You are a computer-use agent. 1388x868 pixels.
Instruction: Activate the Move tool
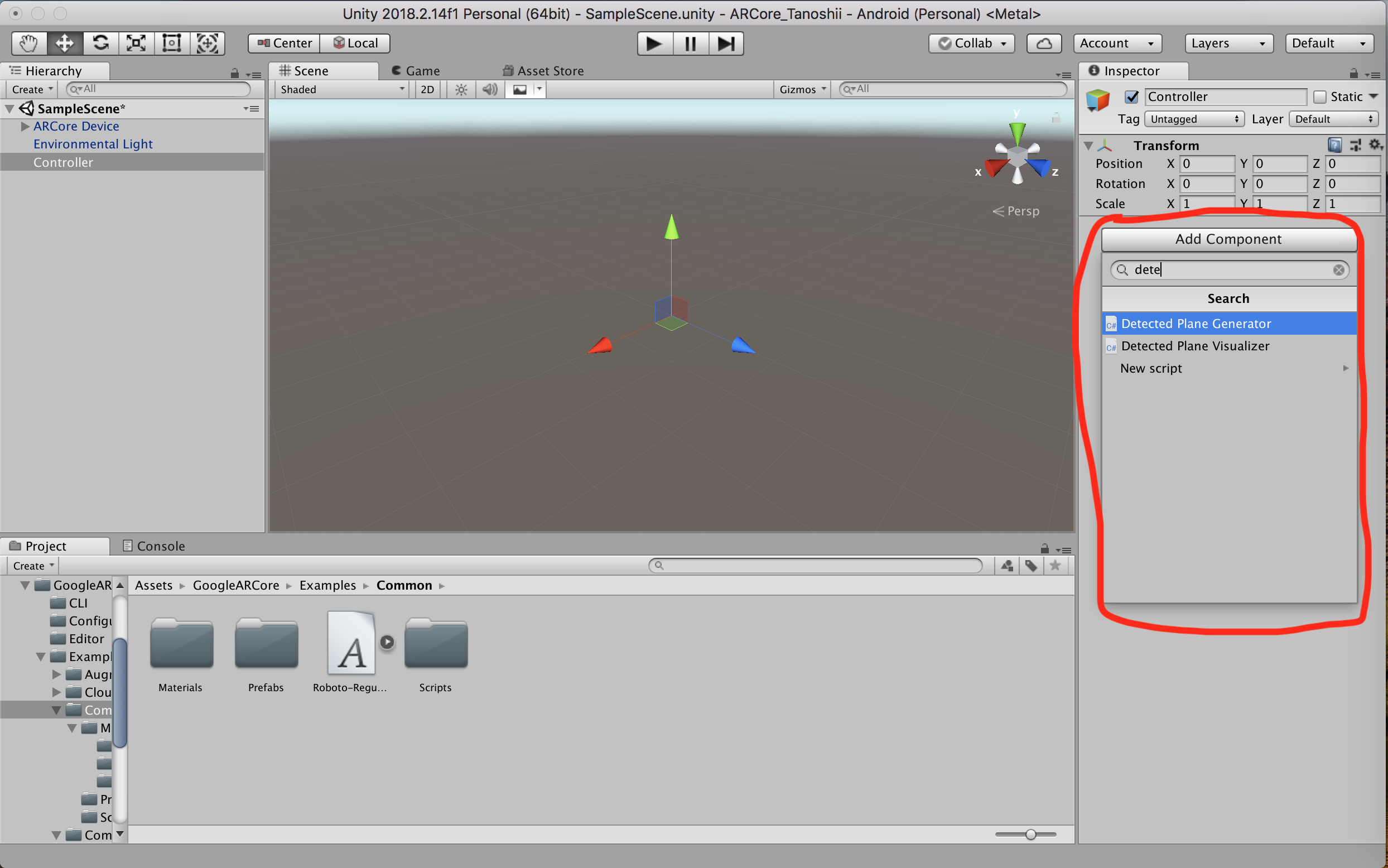[x=64, y=43]
